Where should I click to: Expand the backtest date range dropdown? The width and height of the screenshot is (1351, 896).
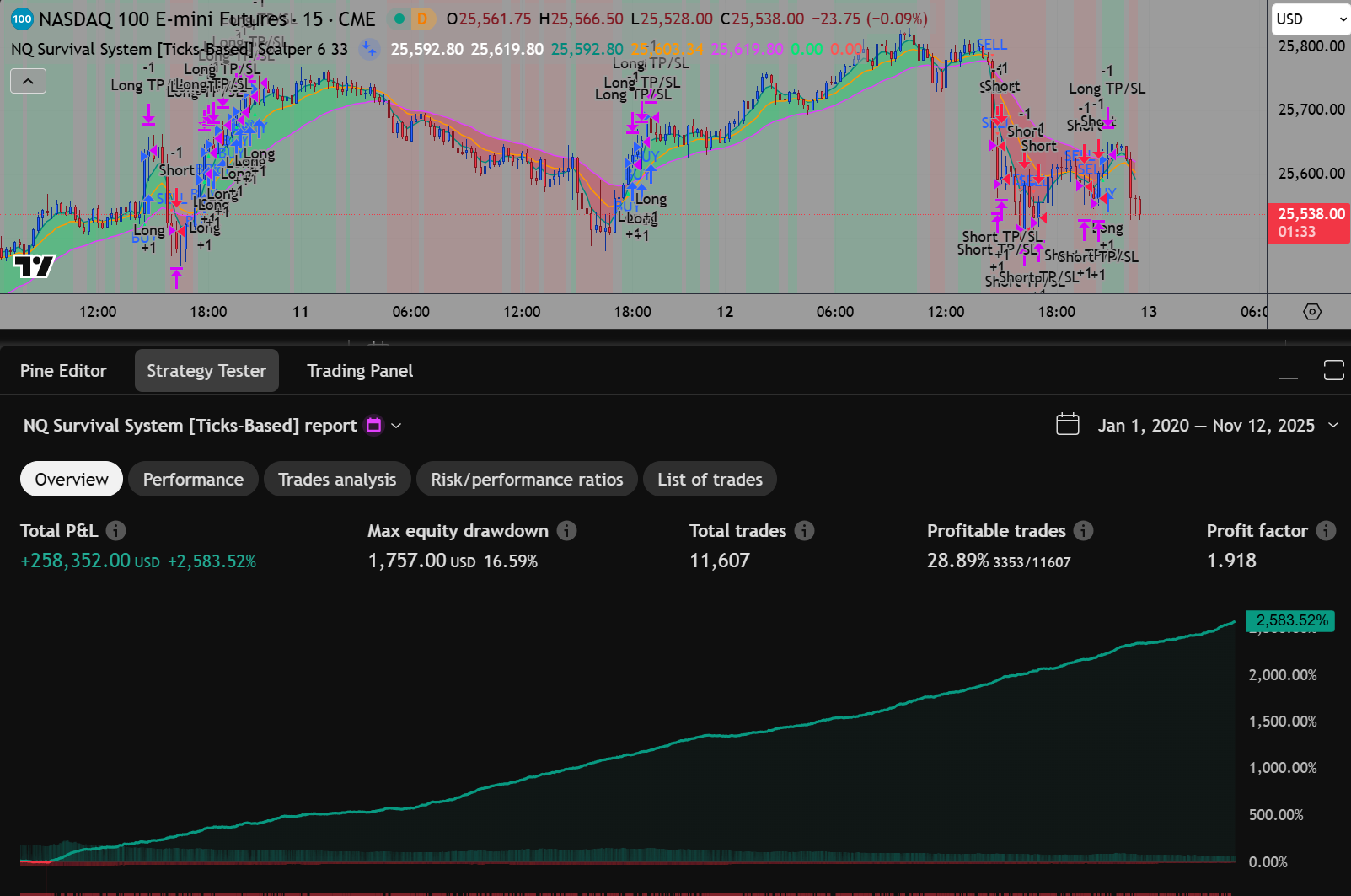1333,425
